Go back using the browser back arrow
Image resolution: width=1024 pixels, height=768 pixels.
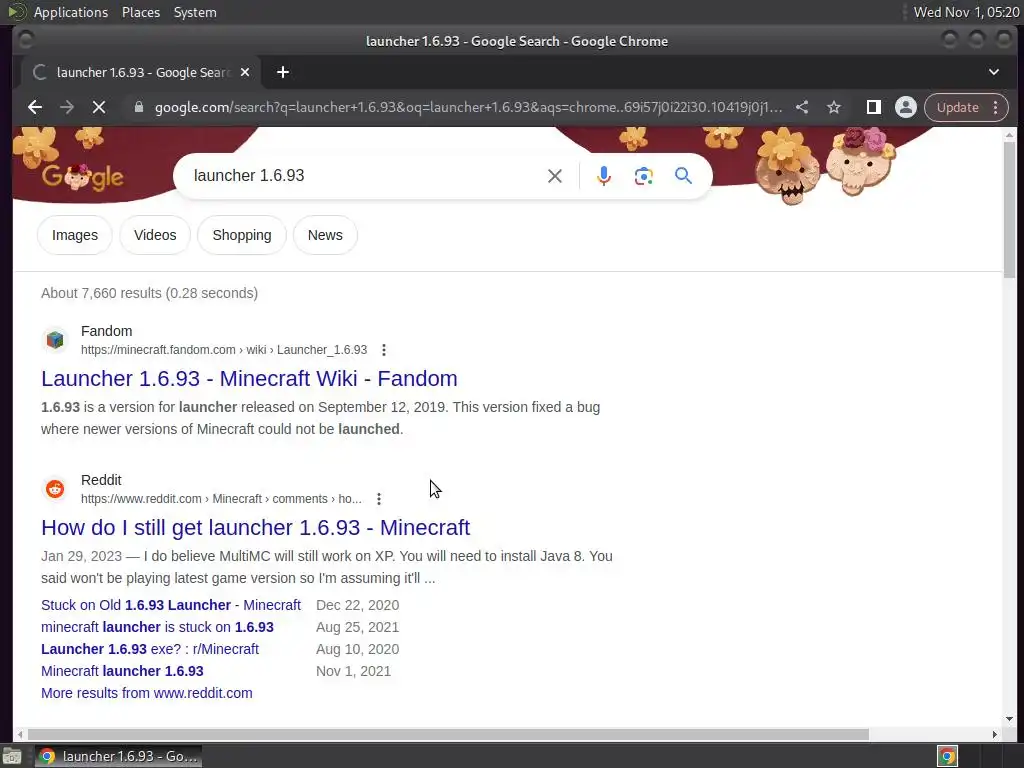click(x=35, y=107)
